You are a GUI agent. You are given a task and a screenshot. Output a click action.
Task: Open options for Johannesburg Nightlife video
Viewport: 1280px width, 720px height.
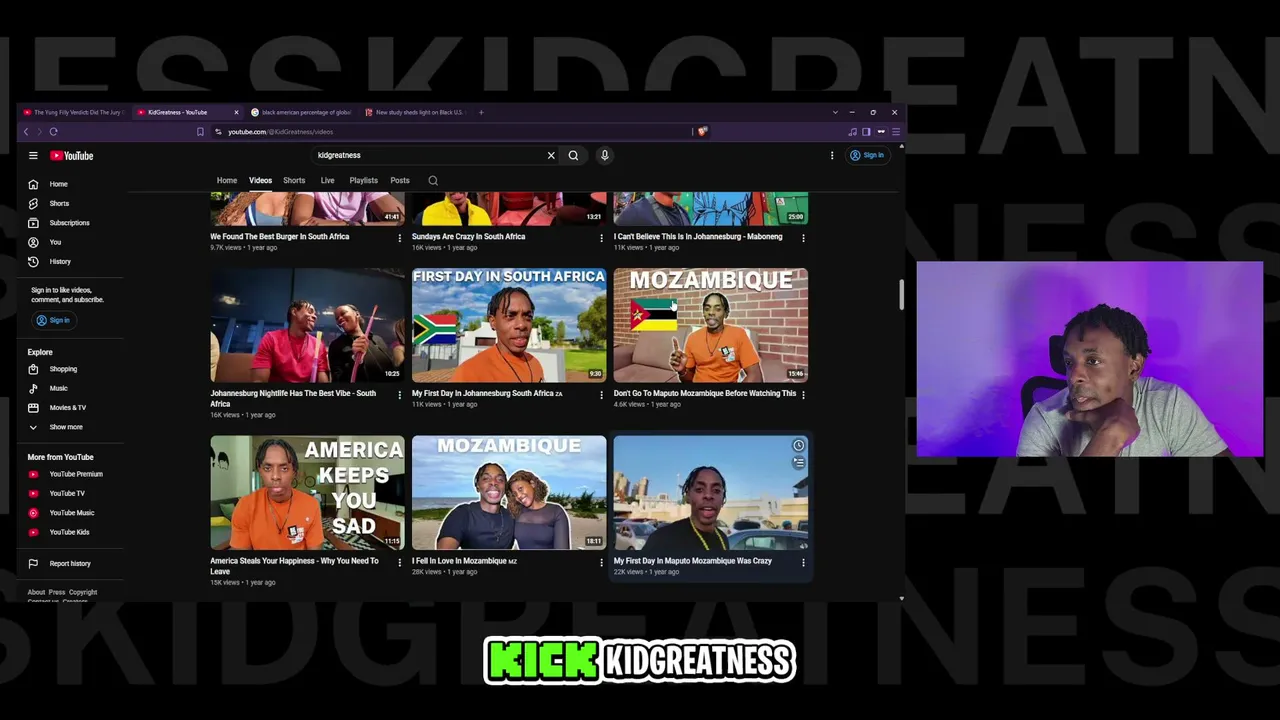pos(400,395)
